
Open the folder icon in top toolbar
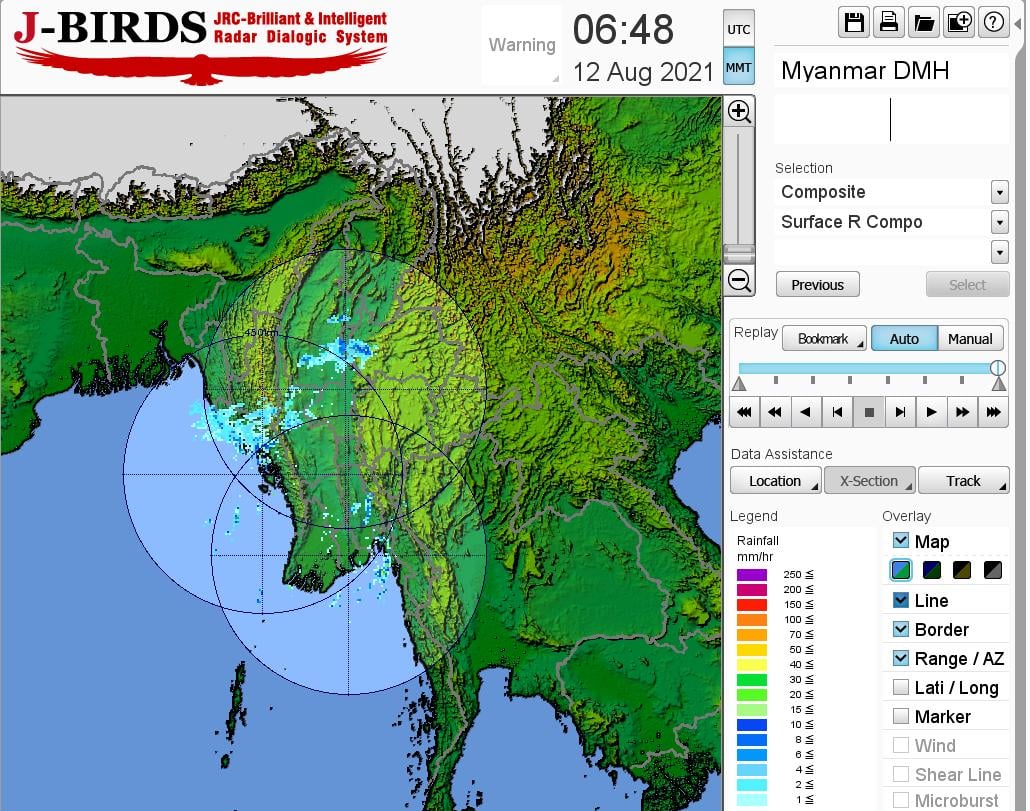coord(924,22)
